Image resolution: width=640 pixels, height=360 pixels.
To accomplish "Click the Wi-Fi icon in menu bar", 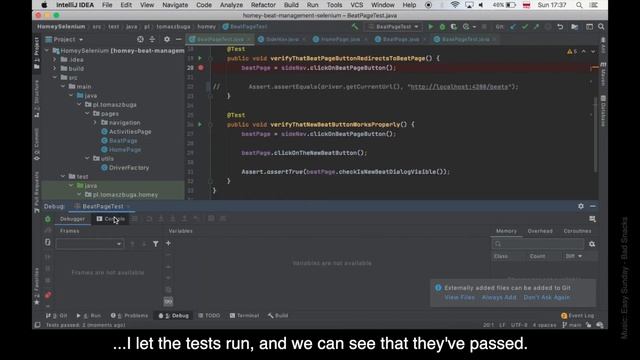I will [454, 5].
